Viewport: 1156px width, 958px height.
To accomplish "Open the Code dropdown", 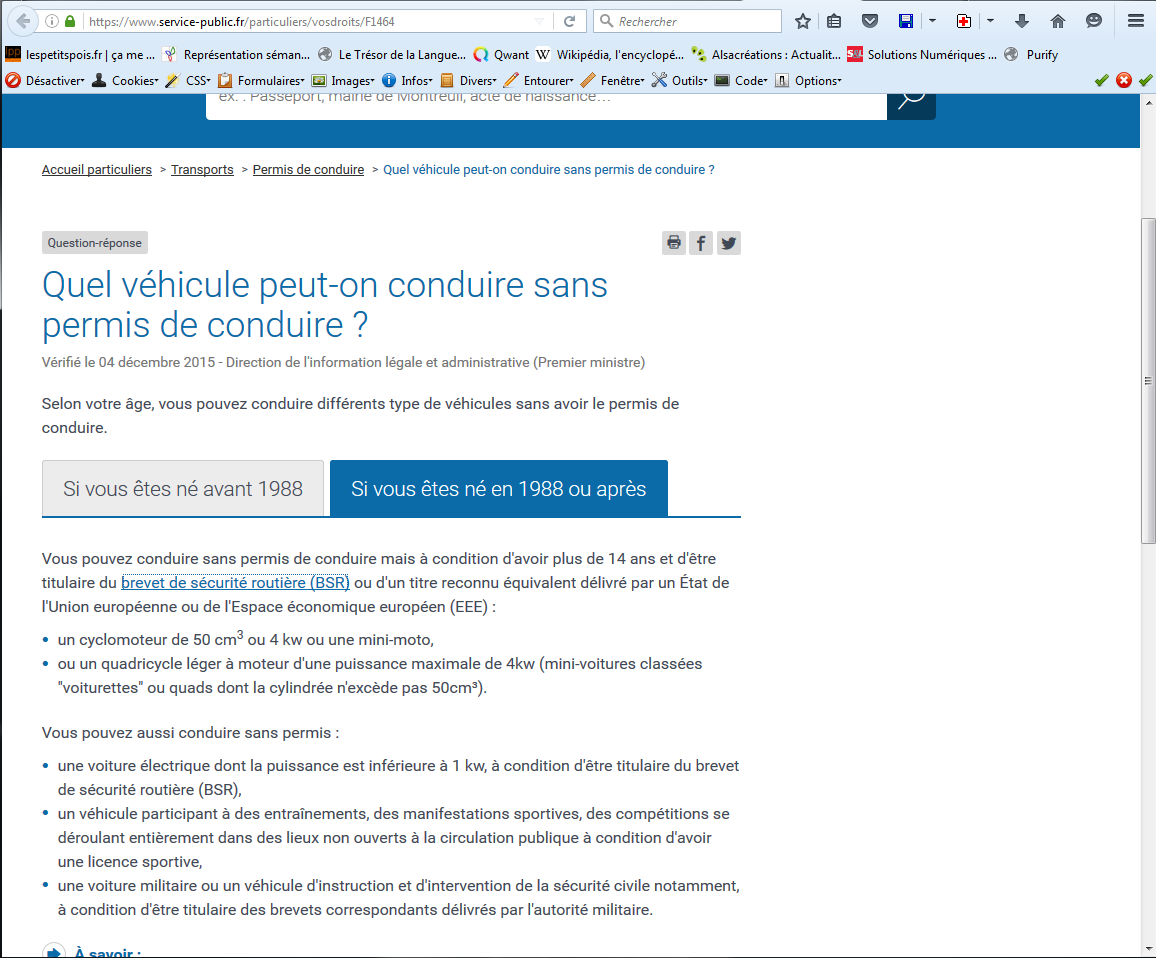I will (x=742, y=80).
